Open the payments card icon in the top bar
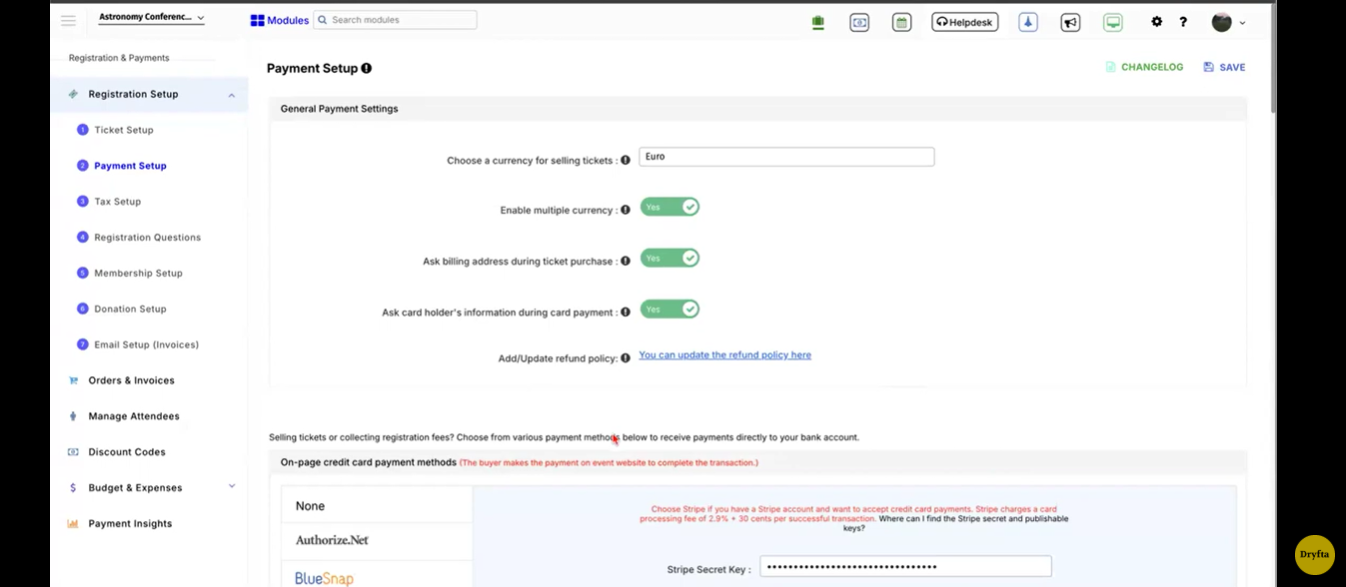 point(859,21)
